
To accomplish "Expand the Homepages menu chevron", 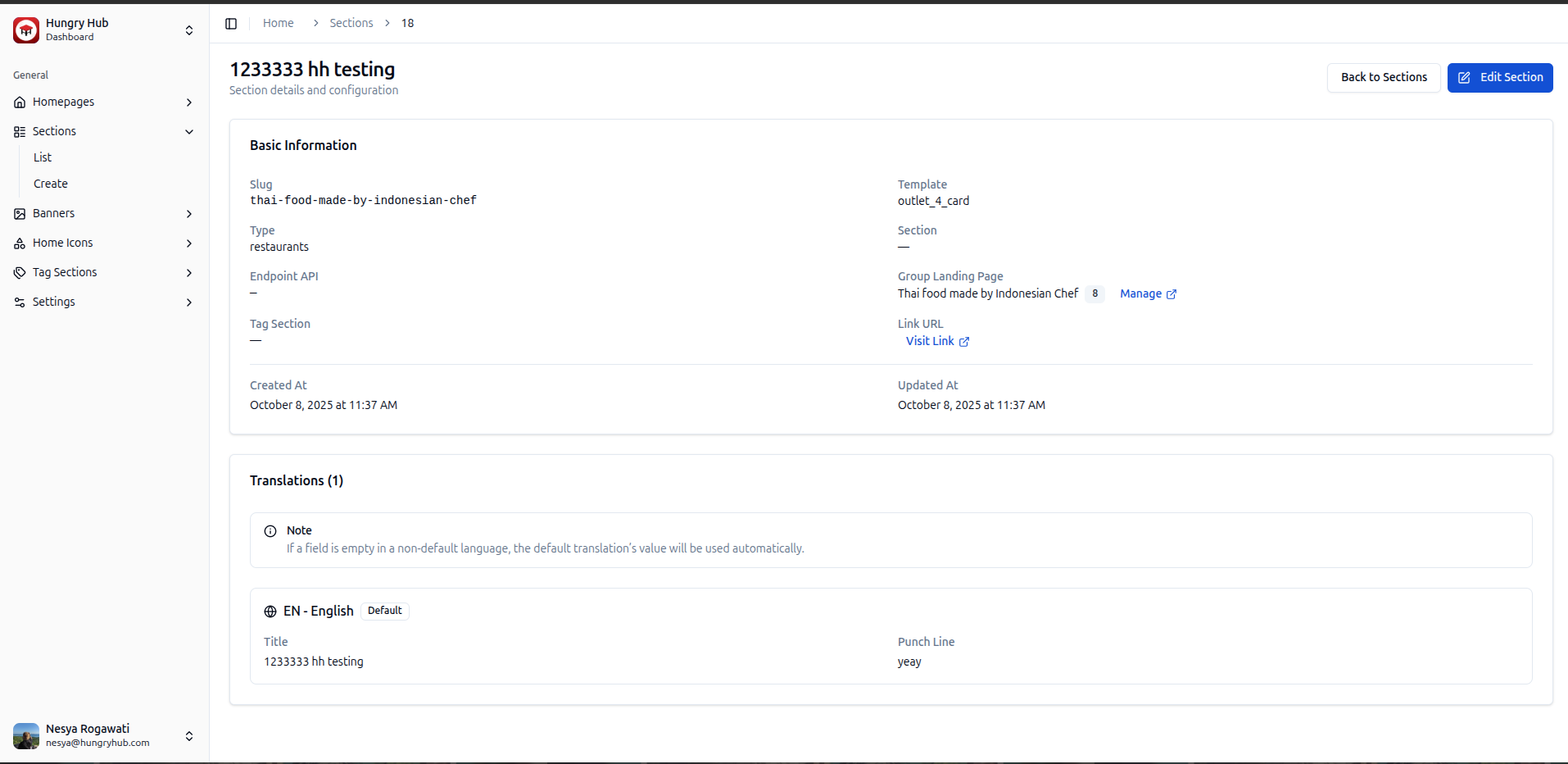I will [x=189, y=102].
